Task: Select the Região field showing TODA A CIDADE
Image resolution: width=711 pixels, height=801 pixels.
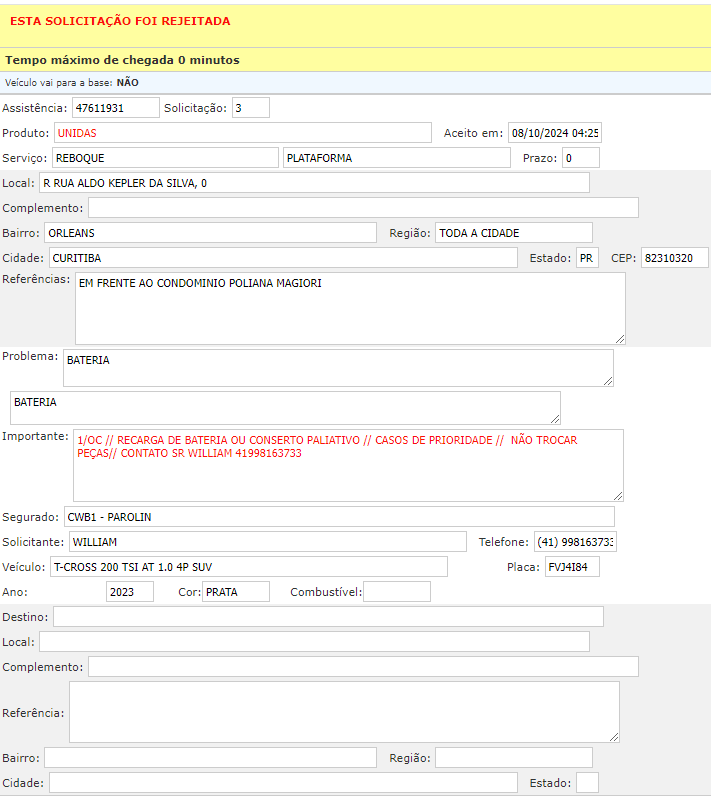Action: [513, 233]
